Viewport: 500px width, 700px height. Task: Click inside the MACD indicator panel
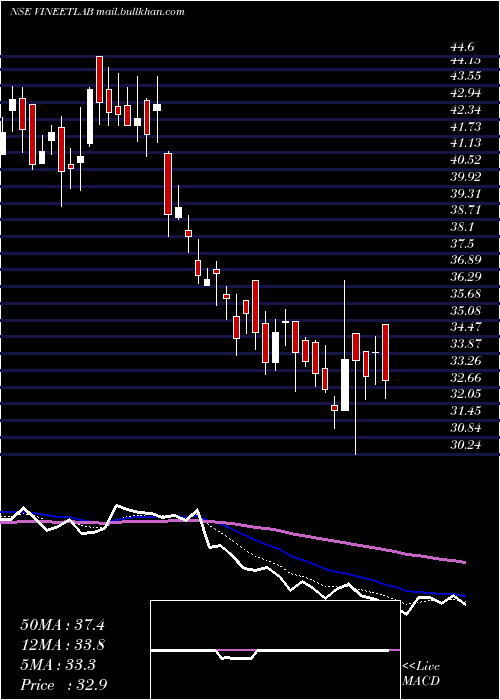[x=275, y=650]
